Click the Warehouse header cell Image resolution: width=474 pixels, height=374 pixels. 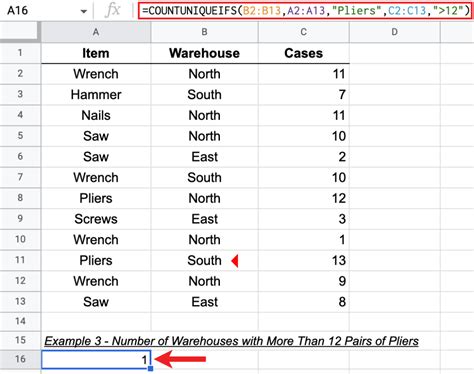point(205,53)
